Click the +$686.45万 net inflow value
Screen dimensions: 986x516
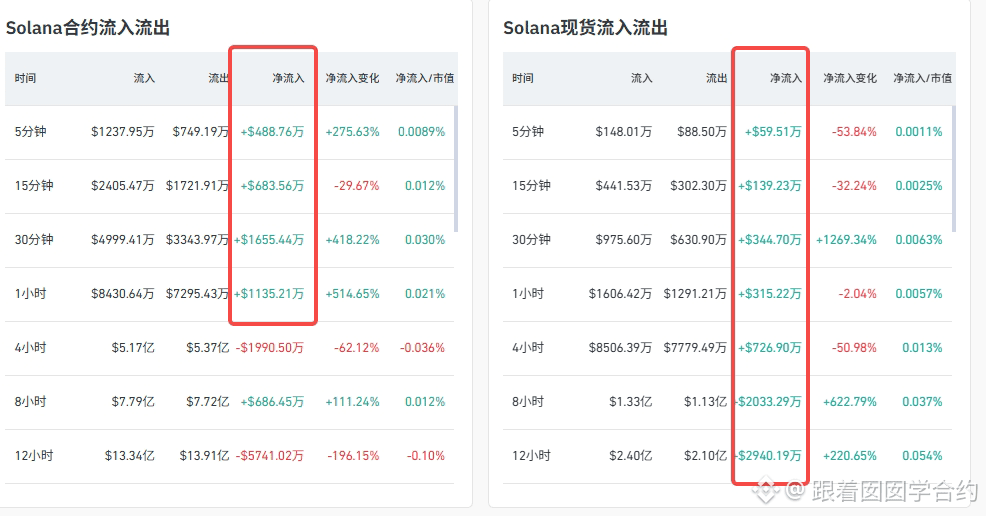(x=272, y=402)
